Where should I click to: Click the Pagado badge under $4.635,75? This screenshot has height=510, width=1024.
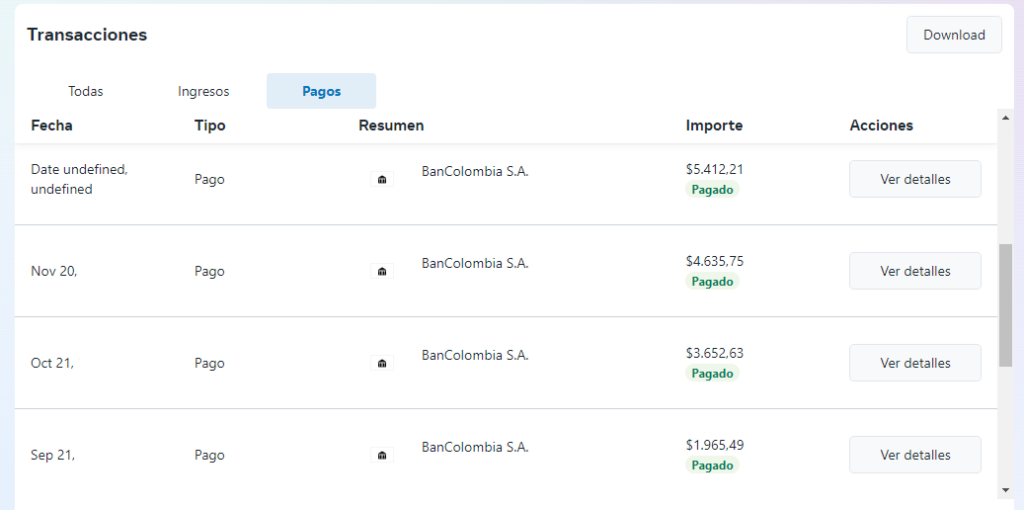(x=712, y=282)
